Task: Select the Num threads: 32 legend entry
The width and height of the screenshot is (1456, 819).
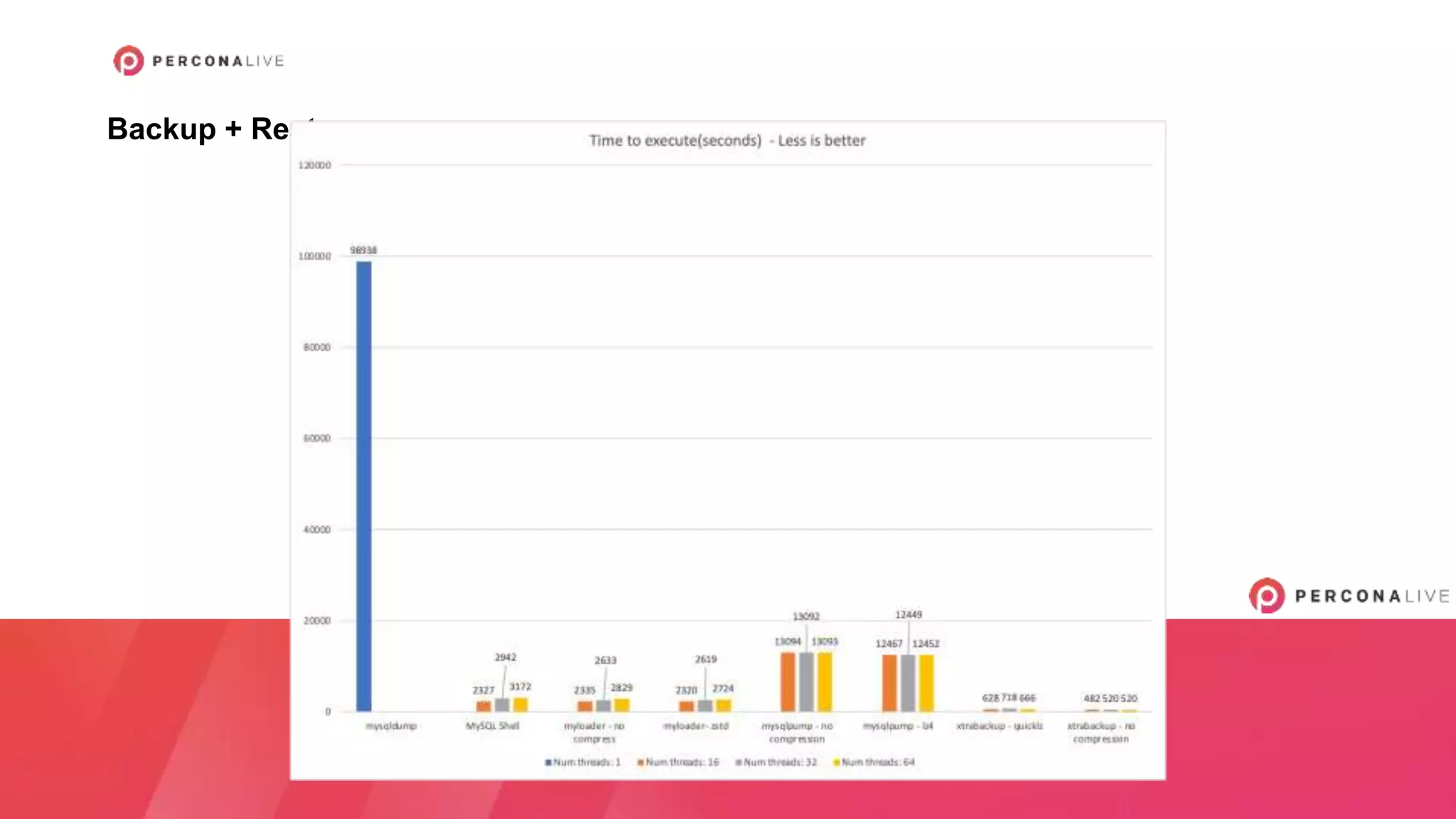Action: click(776, 762)
